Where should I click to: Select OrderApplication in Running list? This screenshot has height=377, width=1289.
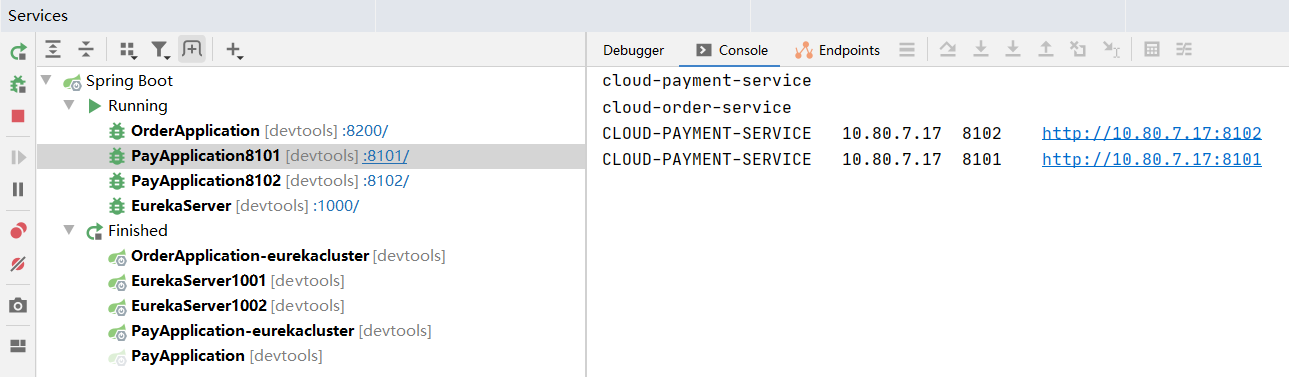[195, 131]
